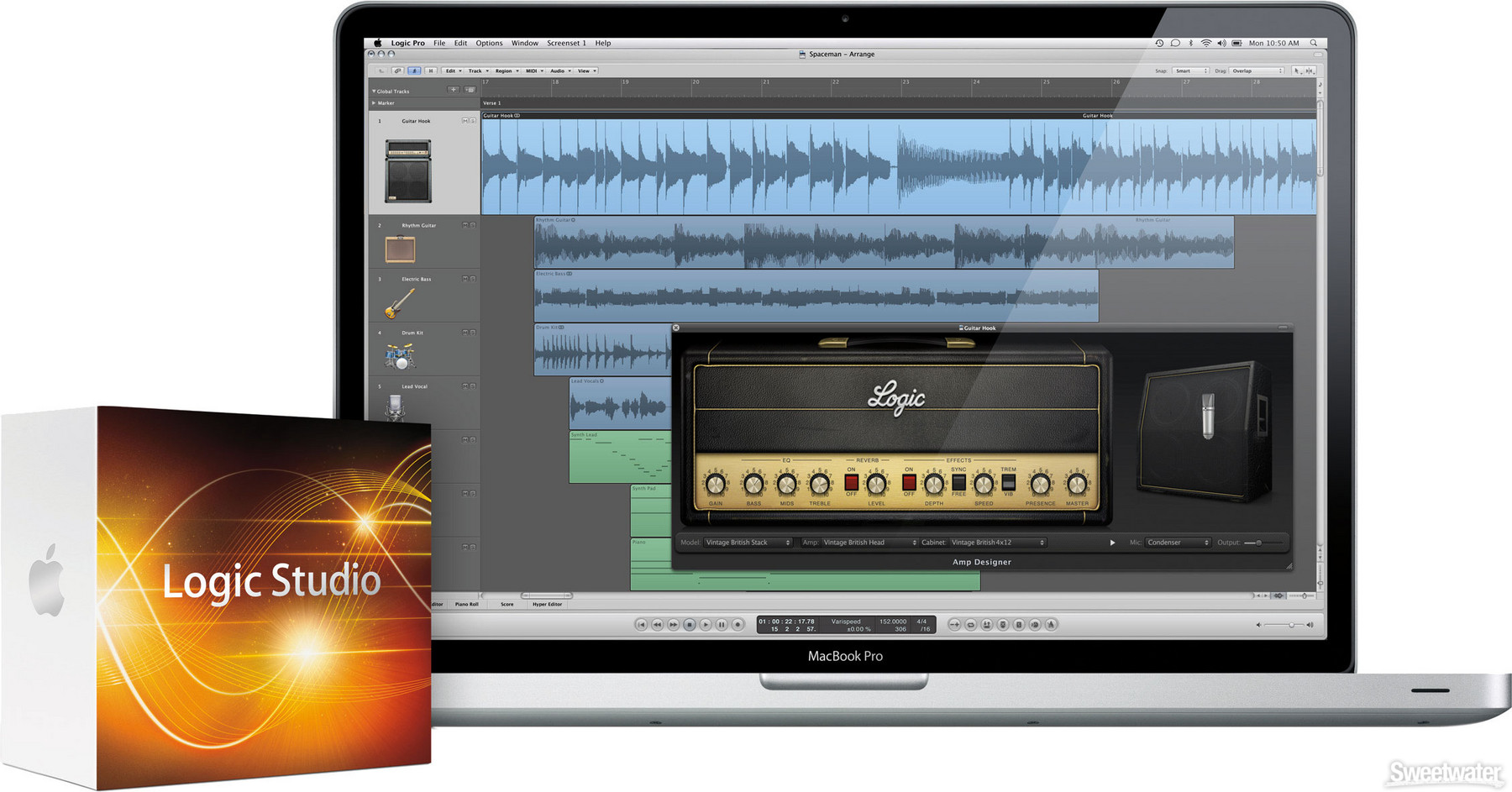Viewport: 1512px width, 792px height.
Task: Open the Help menu
Action: pos(603,43)
